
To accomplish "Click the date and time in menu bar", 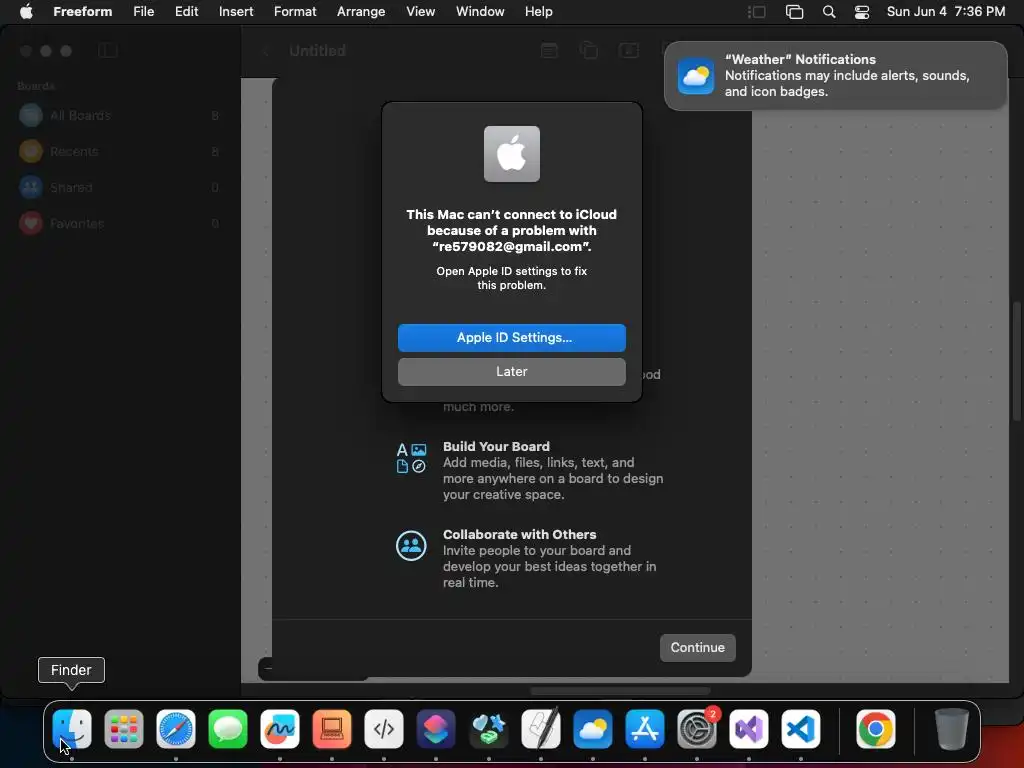I will (x=946, y=12).
